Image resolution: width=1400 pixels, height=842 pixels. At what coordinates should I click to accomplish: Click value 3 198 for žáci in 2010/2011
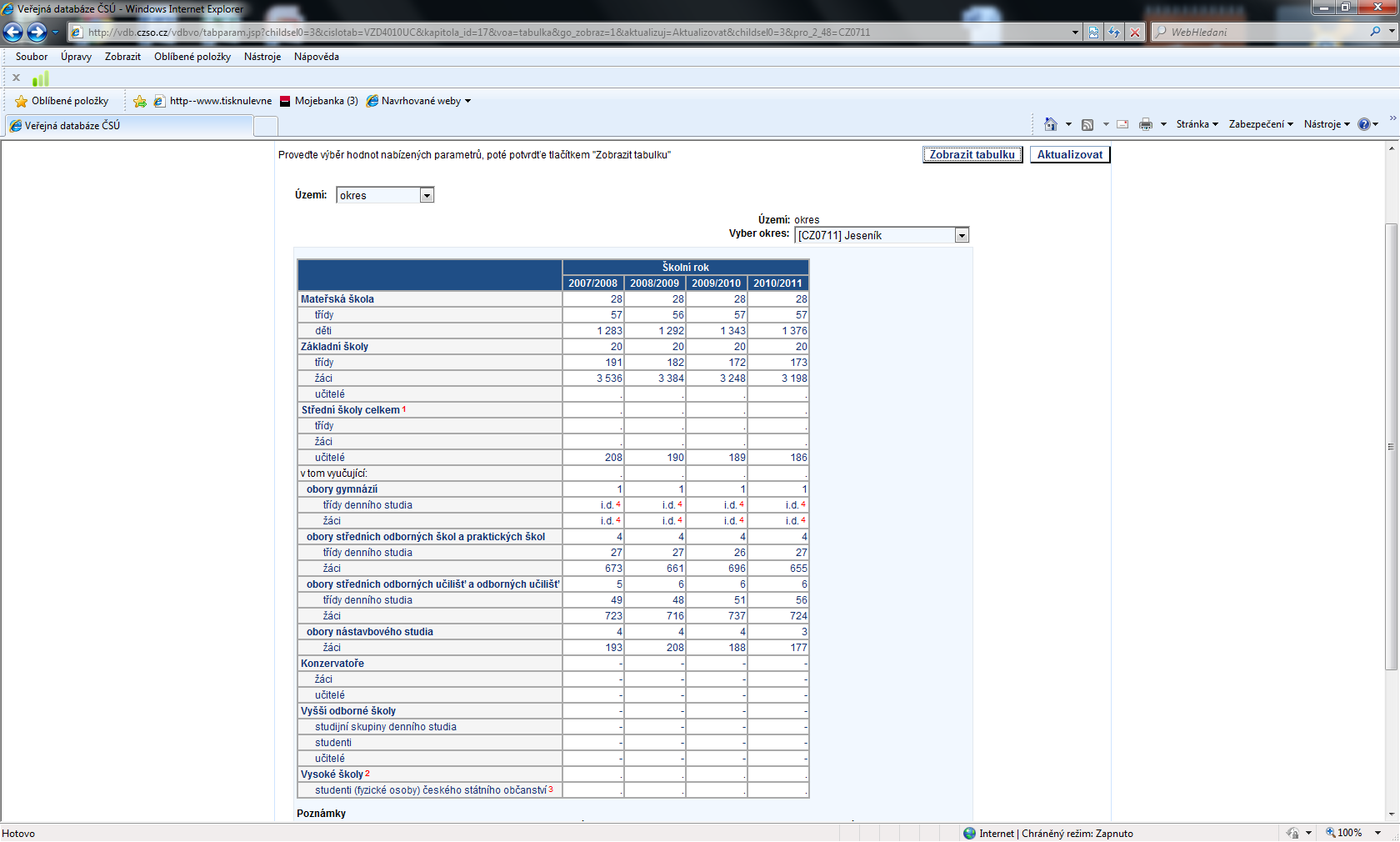pyautogui.click(x=794, y=378)
